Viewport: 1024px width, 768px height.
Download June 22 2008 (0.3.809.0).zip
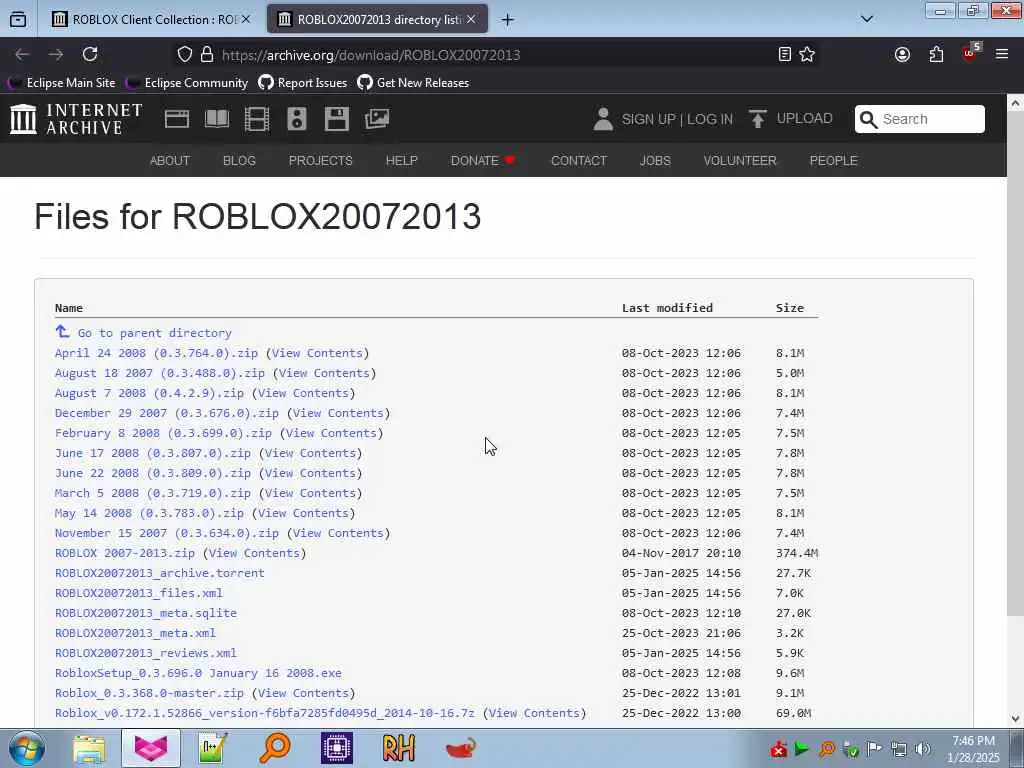pos(153,473)
